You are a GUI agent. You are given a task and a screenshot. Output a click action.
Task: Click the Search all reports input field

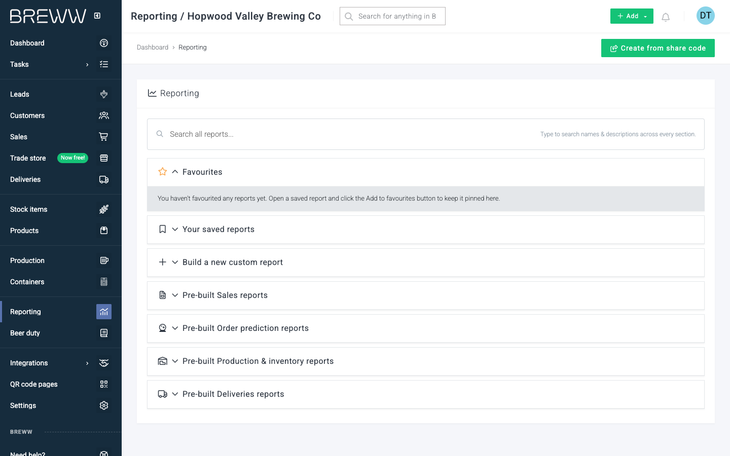pyautogui.click(x=426, y=134)
